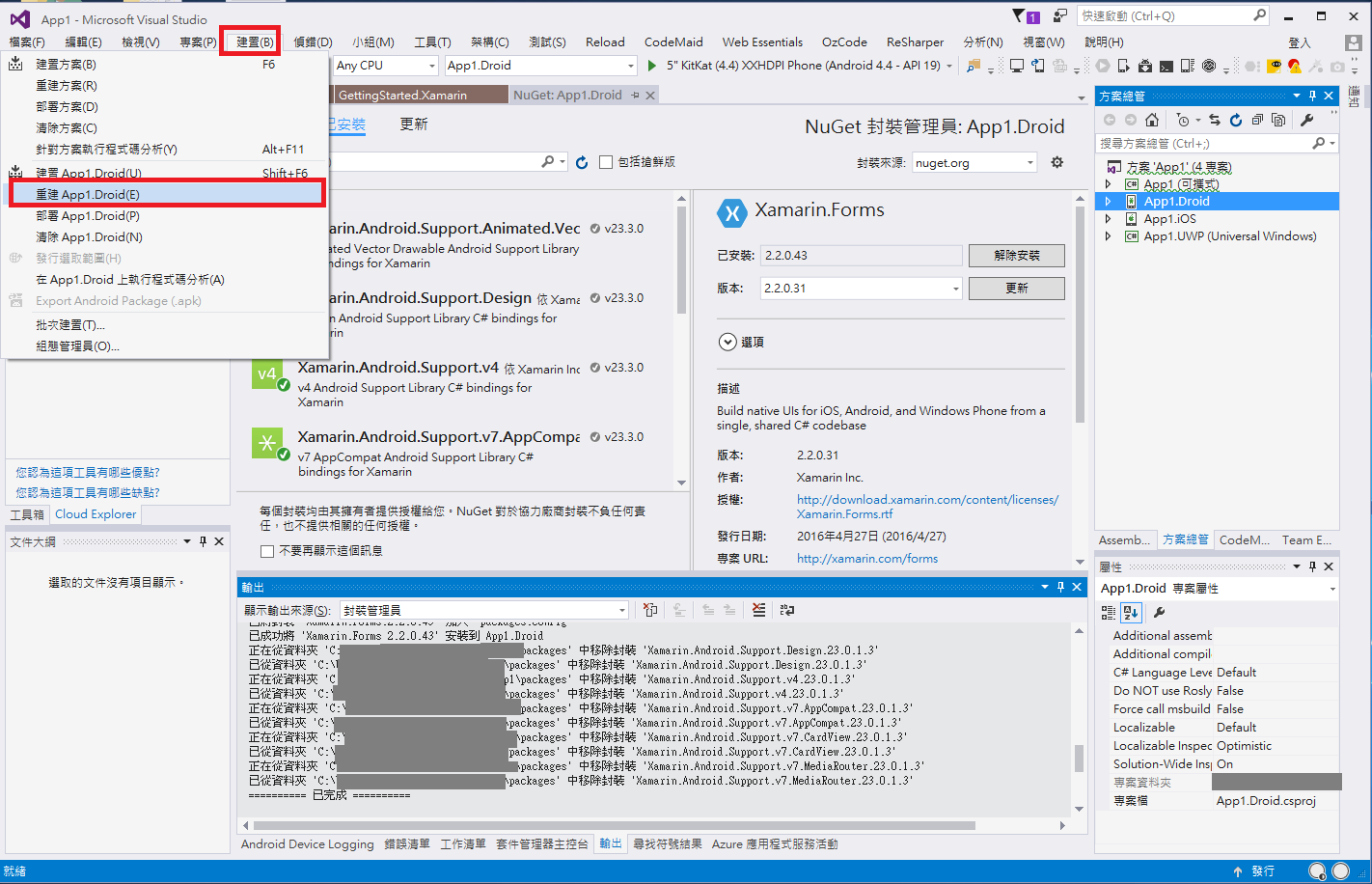Switch to the 錯誤清單 error list tab
The image size is (1372, 884).
tap(407, 844)
